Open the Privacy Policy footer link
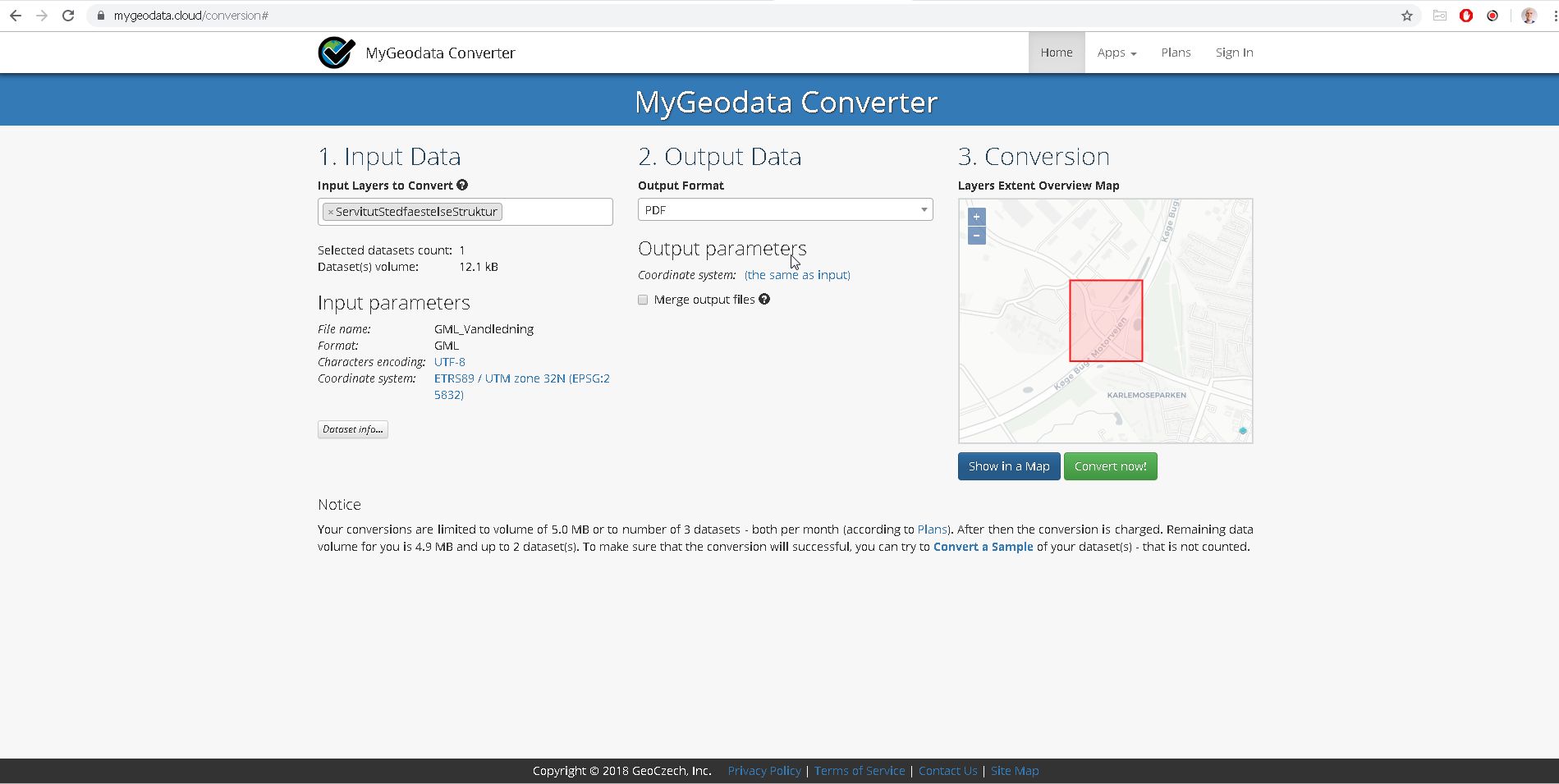The height and width of the screenshot is (784, 1559). click(x=764, y=771)
